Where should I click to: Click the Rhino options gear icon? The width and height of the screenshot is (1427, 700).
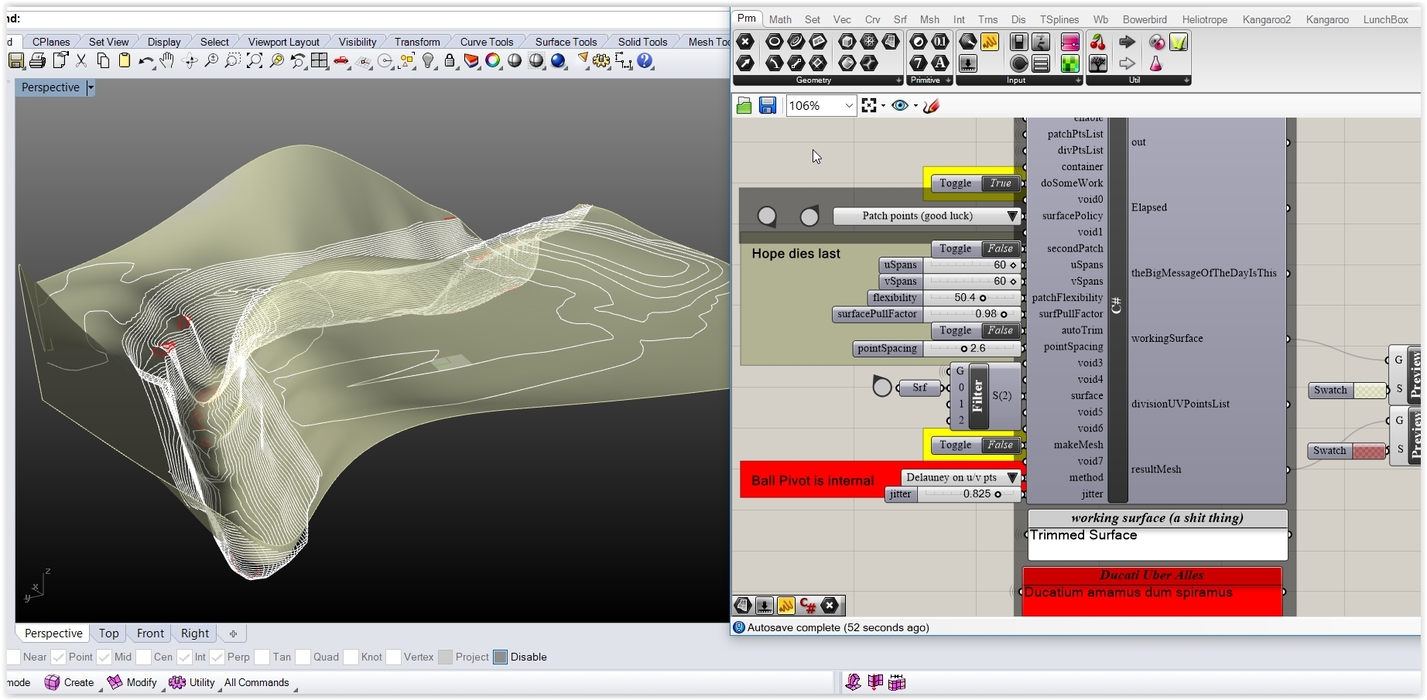601,61
